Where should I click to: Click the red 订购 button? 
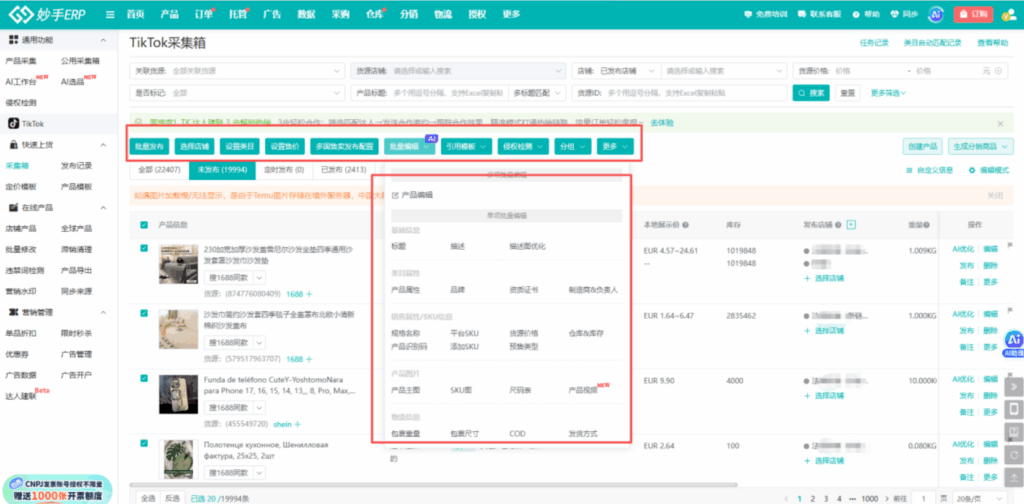973,14
